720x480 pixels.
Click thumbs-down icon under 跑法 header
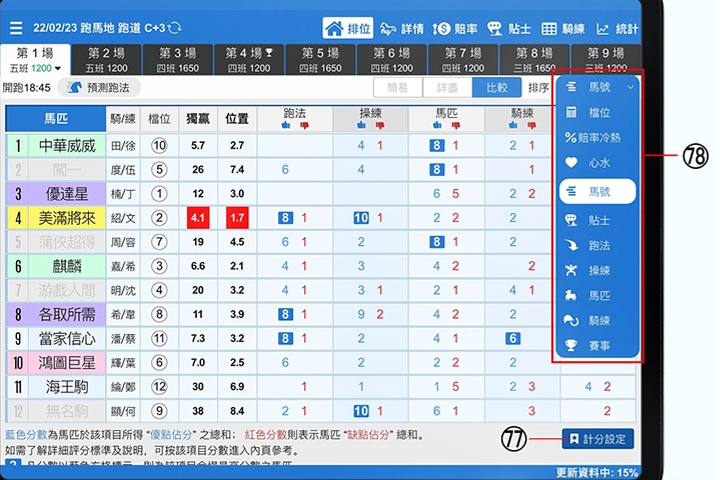pos(304,125)
